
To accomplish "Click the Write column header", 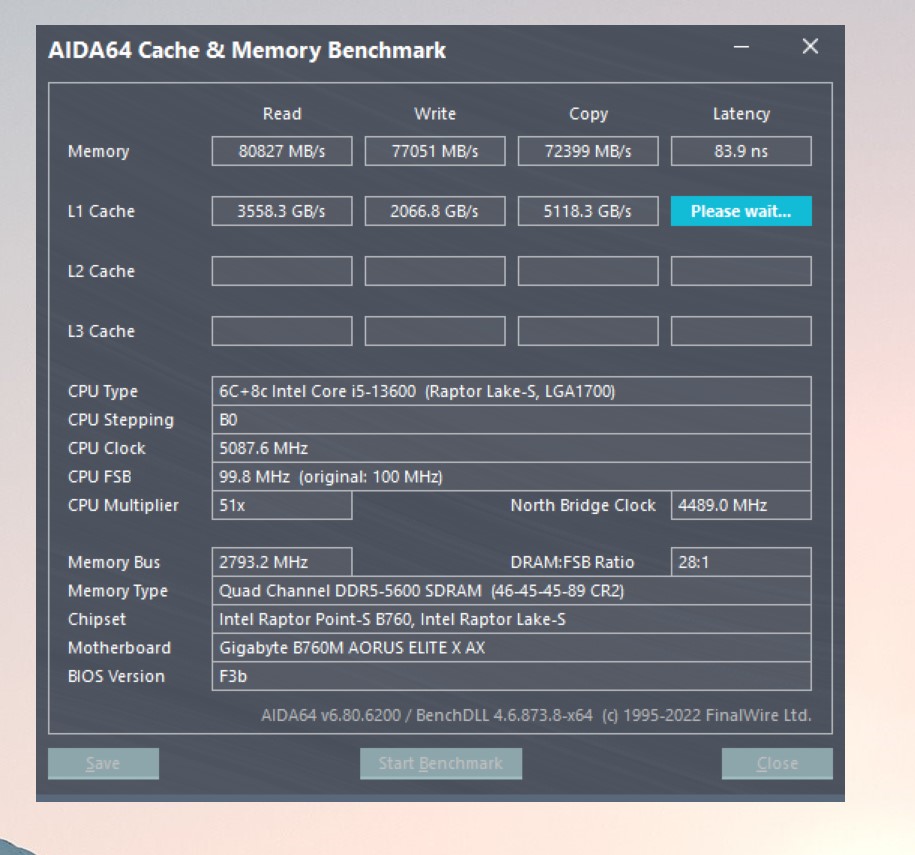I will [x=435, y=114].
